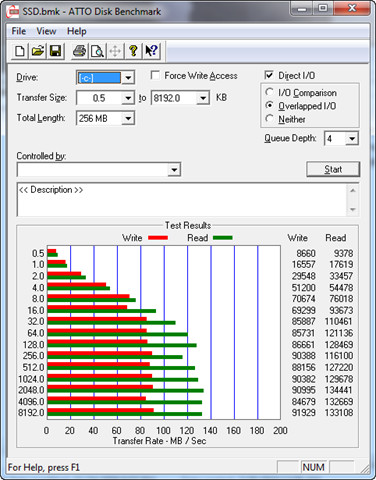
Task: Choose the Neither radio option
Action: coord(269,119)
